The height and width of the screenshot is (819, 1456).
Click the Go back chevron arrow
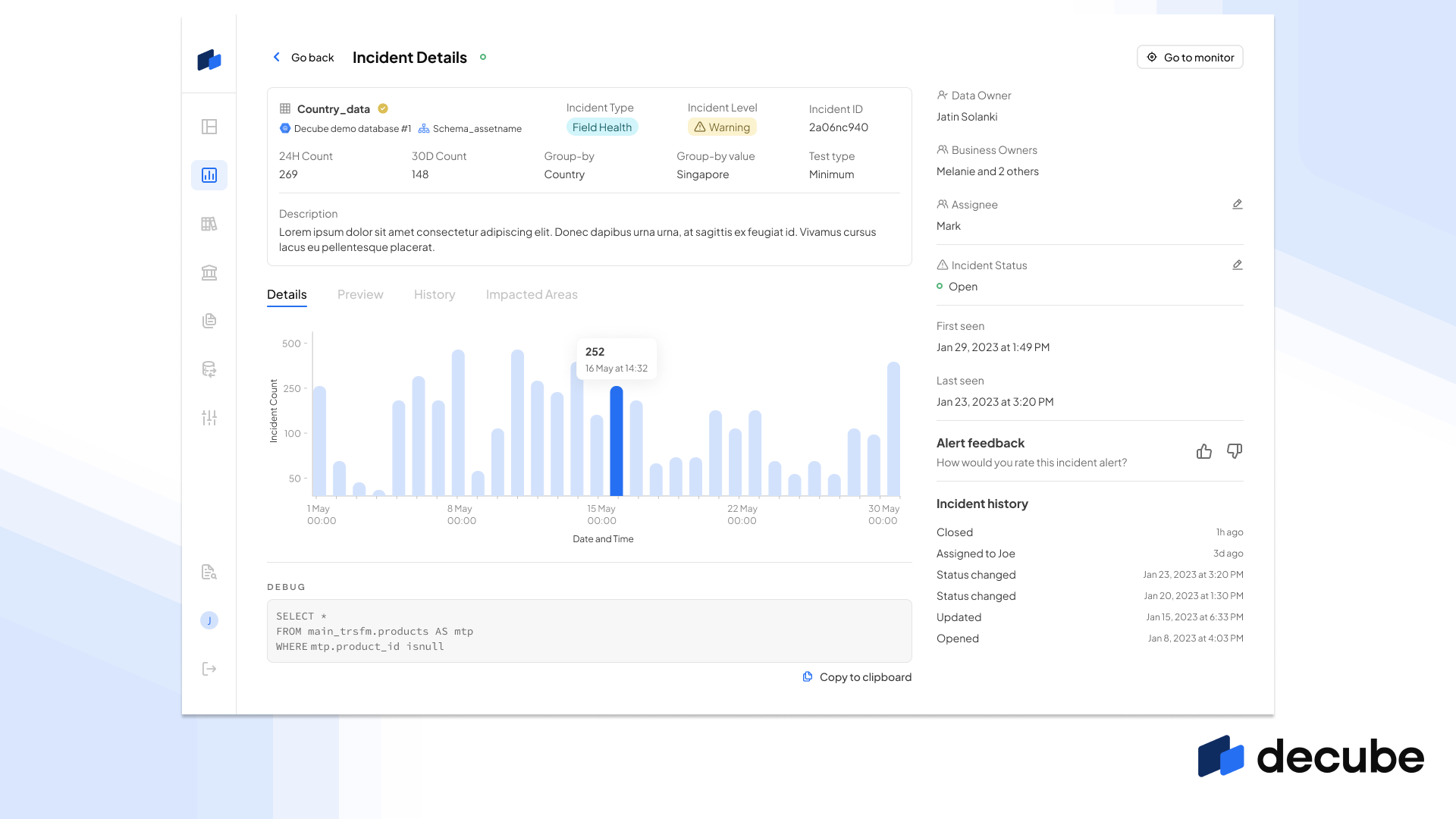coord(277,57)
